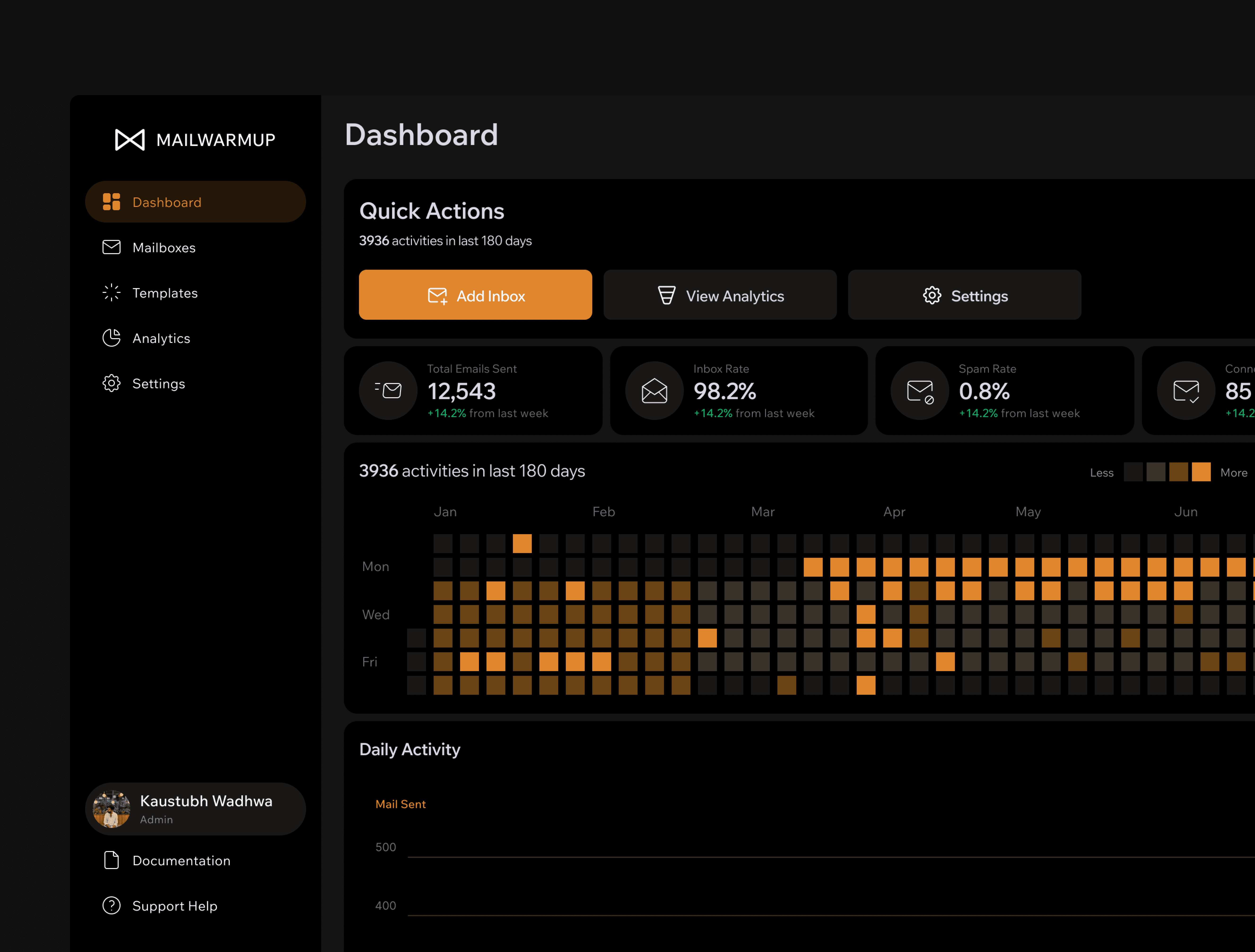Viewport: 1255px width, 952px height.
Task: Click the dark brown legend swatch
Action: coord(1178,472)
